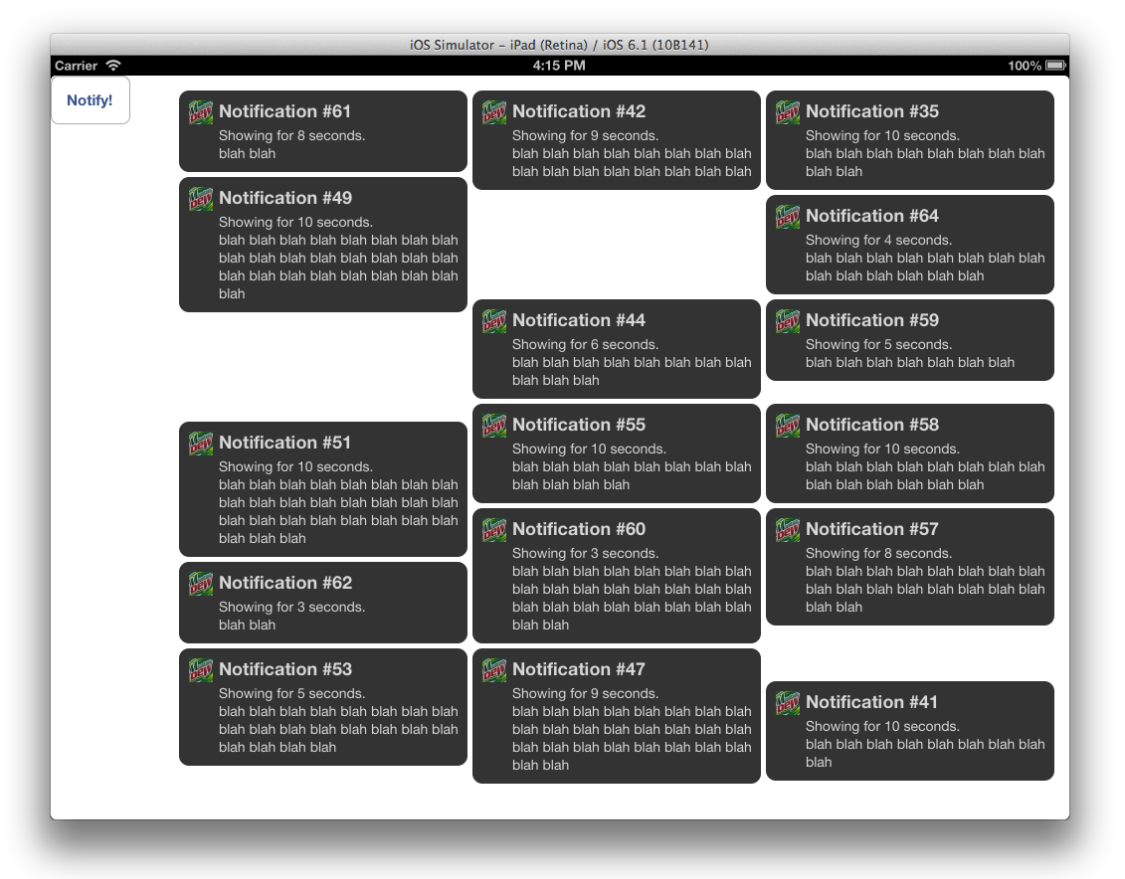Select the Notification #51 title text
1125x879 pixels.
pyautogui.click(x=285, y=443)
